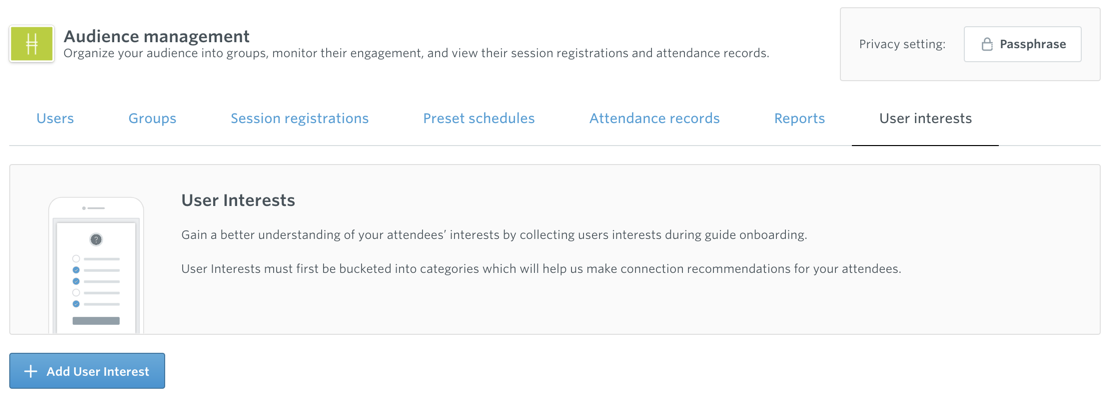Click the green Audience management logo icon
The width and height of the screenshot is (1112, 396).
coord(31,44)
